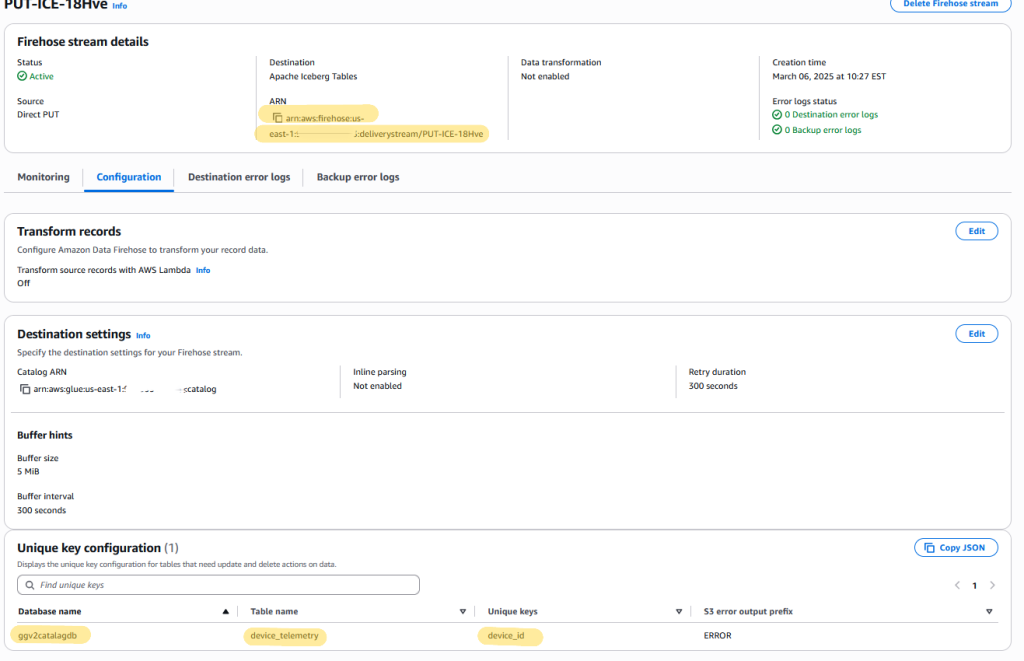This screenshot has width=1024, height=661.
Task: Open the Table name column sort dropdown
Action: [x=463, y=611]
